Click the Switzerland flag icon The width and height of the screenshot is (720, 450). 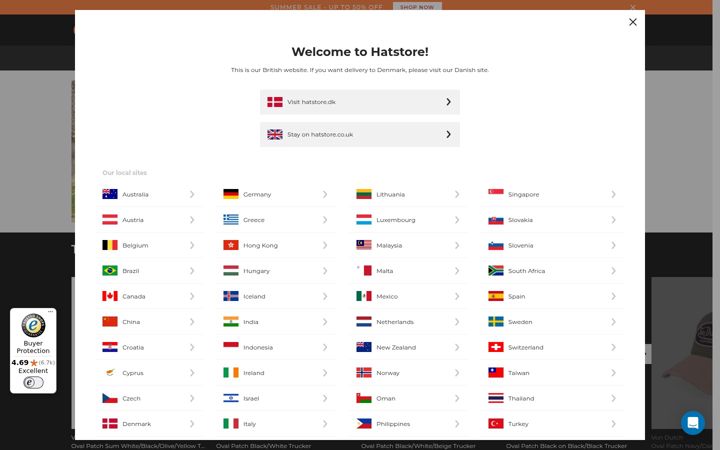coord(496,347)
